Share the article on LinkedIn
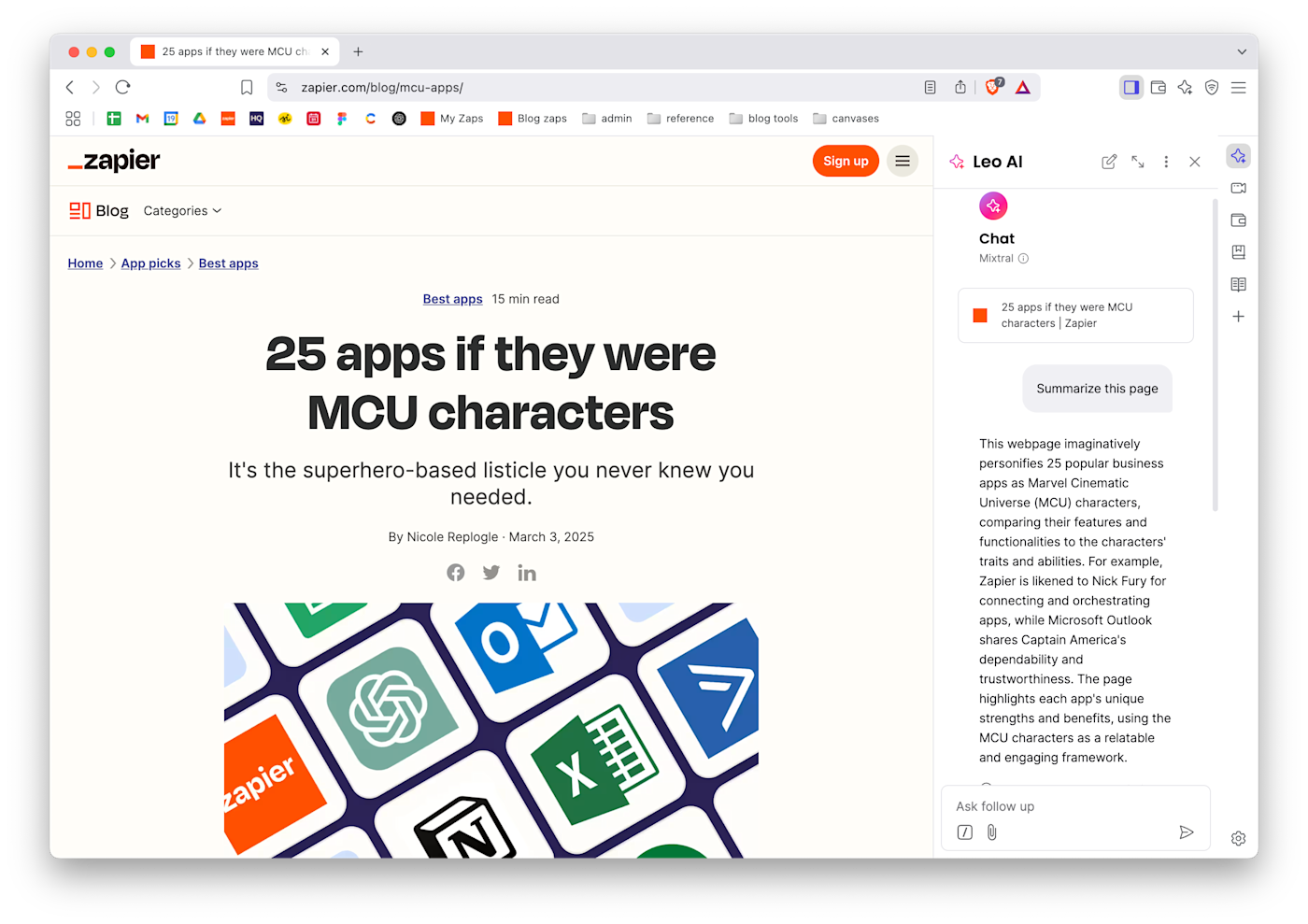Screen dimensions: 1308x924 (x=527, y=572)
